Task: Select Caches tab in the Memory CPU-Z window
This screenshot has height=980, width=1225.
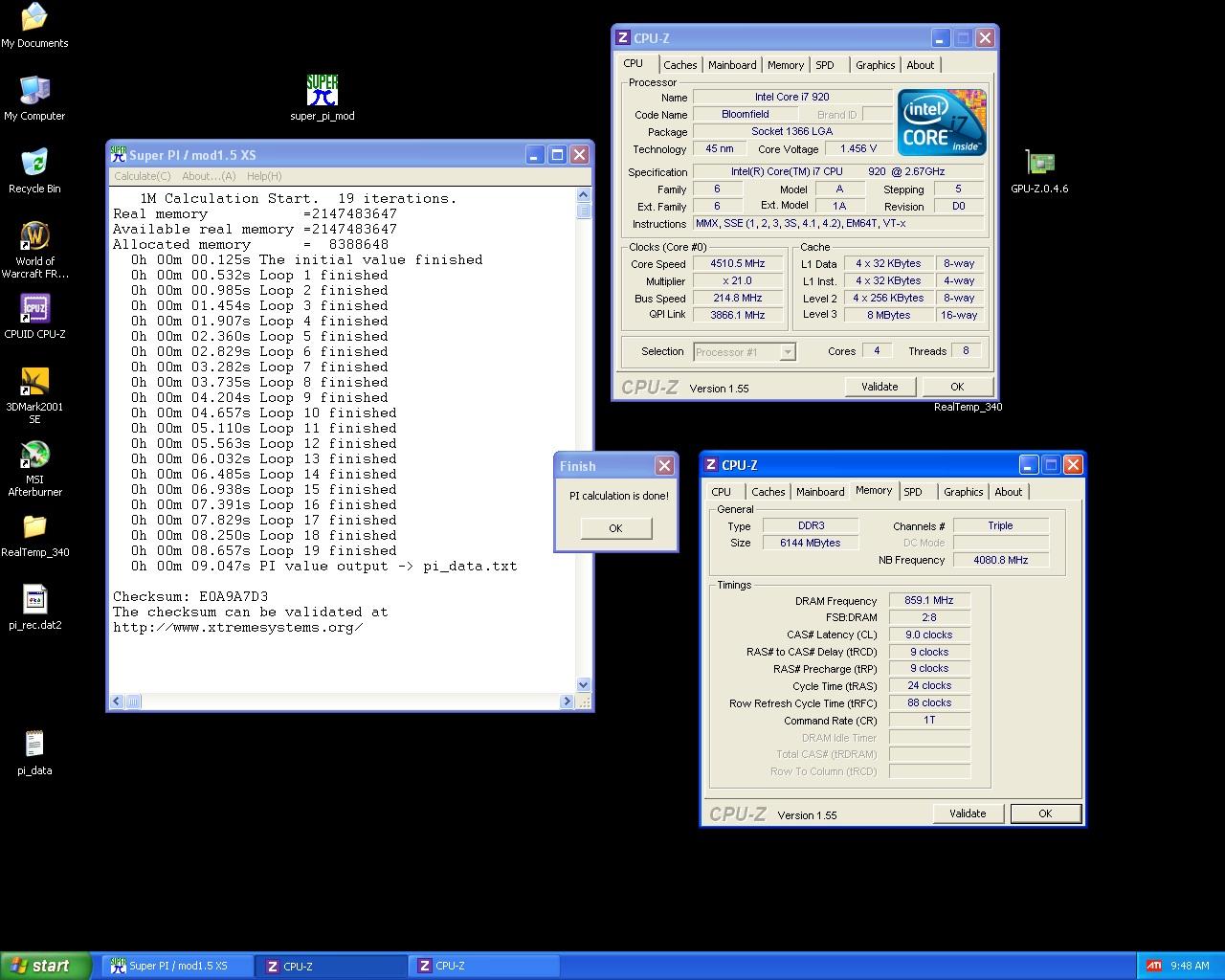Action: (768, 492)
